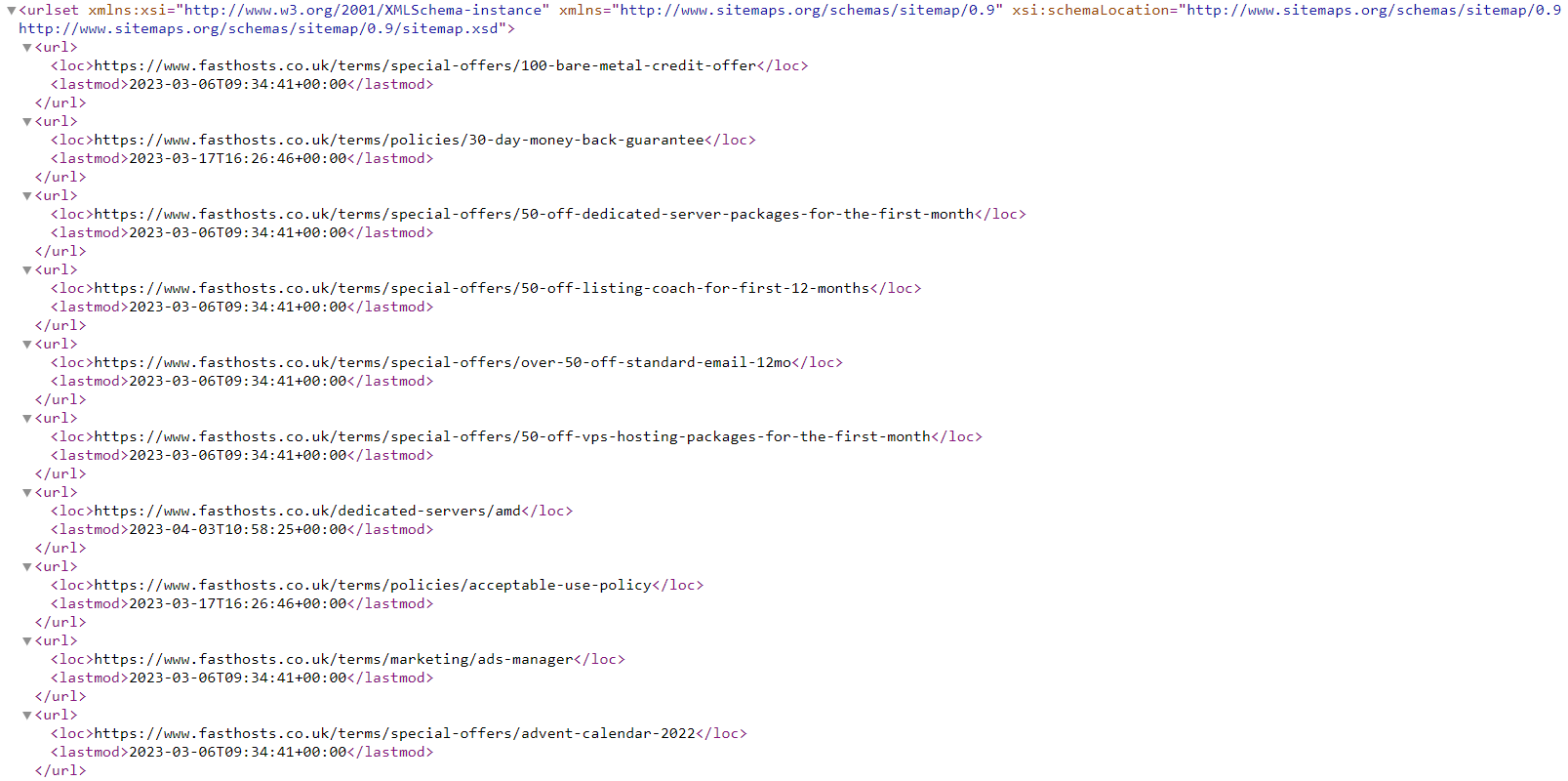Collapse url node for 50-off-listing-coach
The image size is (1568, 781).
click(27, 270)
